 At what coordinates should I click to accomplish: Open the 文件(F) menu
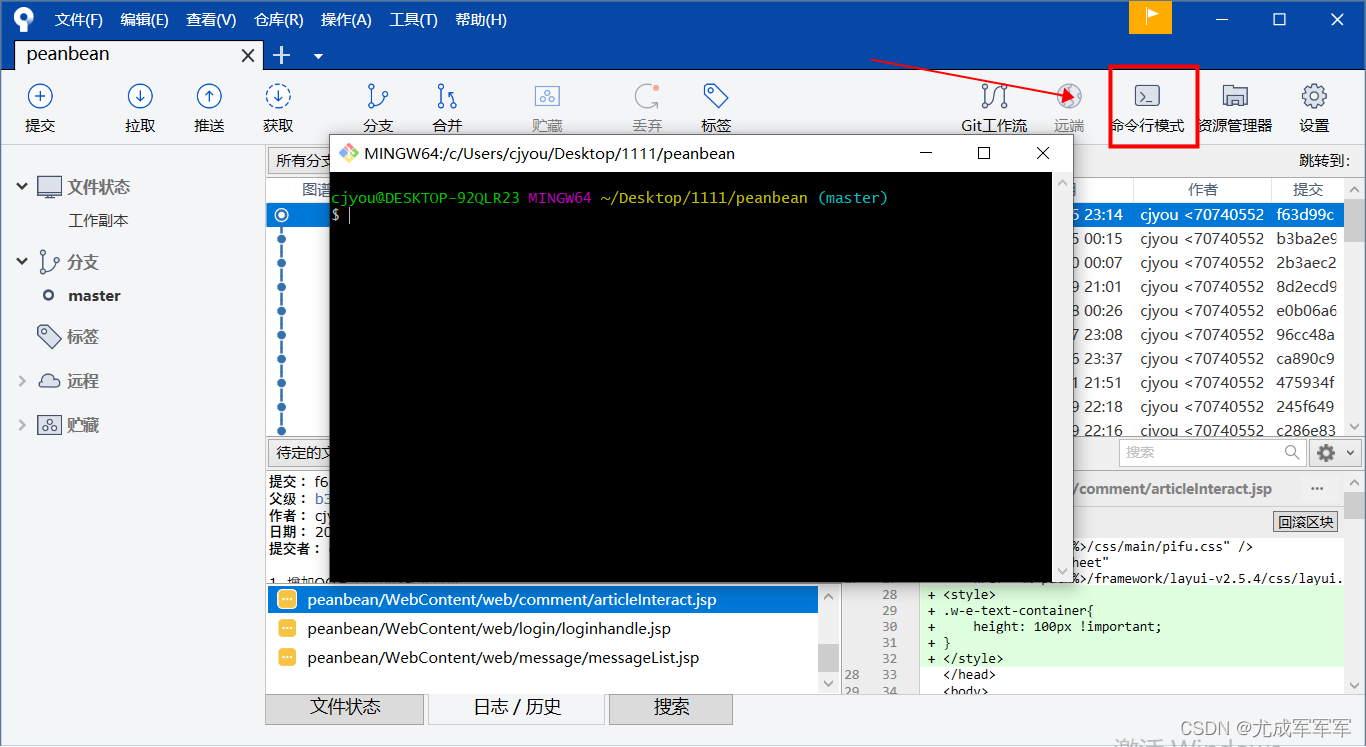click(x=79, y=20)
